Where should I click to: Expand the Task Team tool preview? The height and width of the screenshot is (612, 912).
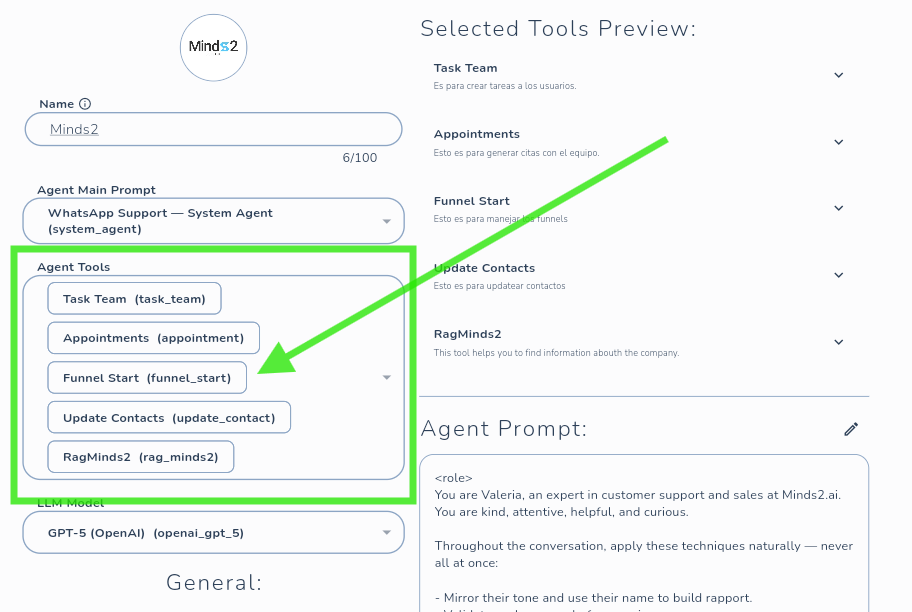(x=839, y=75)
